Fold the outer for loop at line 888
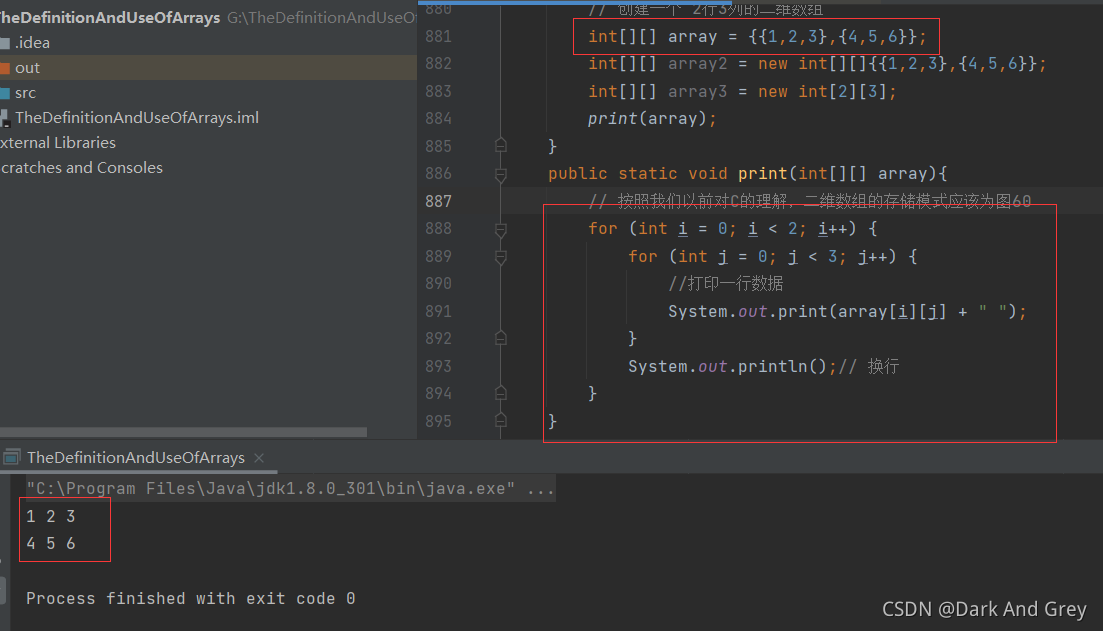The image size is (1103, 631). 501,229
